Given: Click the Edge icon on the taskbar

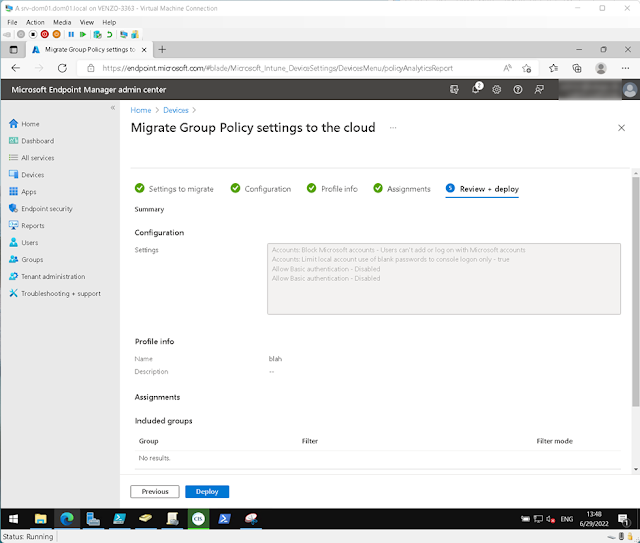Looking at the screenshot, I should pyautogui.click(x=67, y=519).
